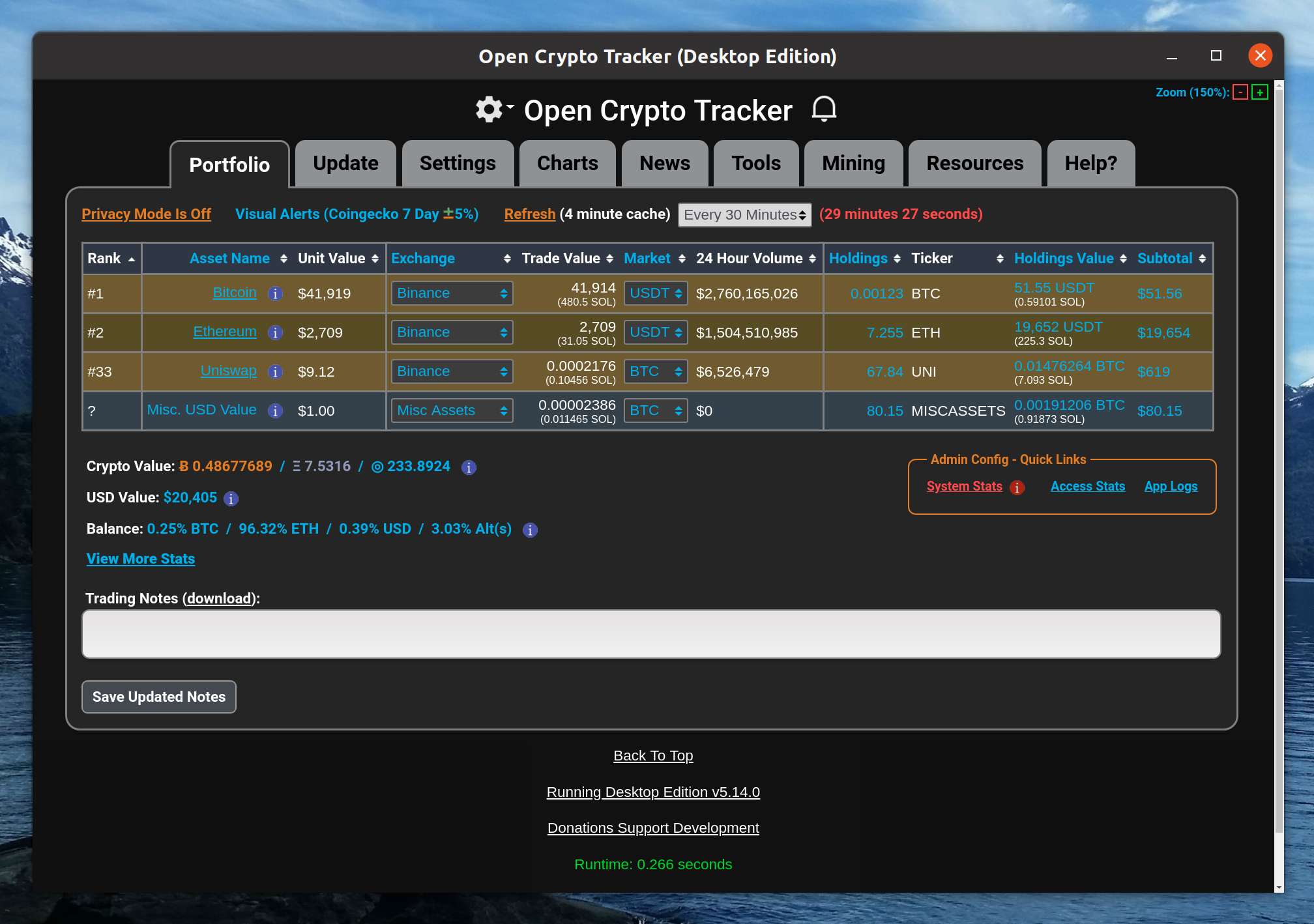Switch to the Portfolio tab
The image size is (1314, 924).
pos(229,164)
